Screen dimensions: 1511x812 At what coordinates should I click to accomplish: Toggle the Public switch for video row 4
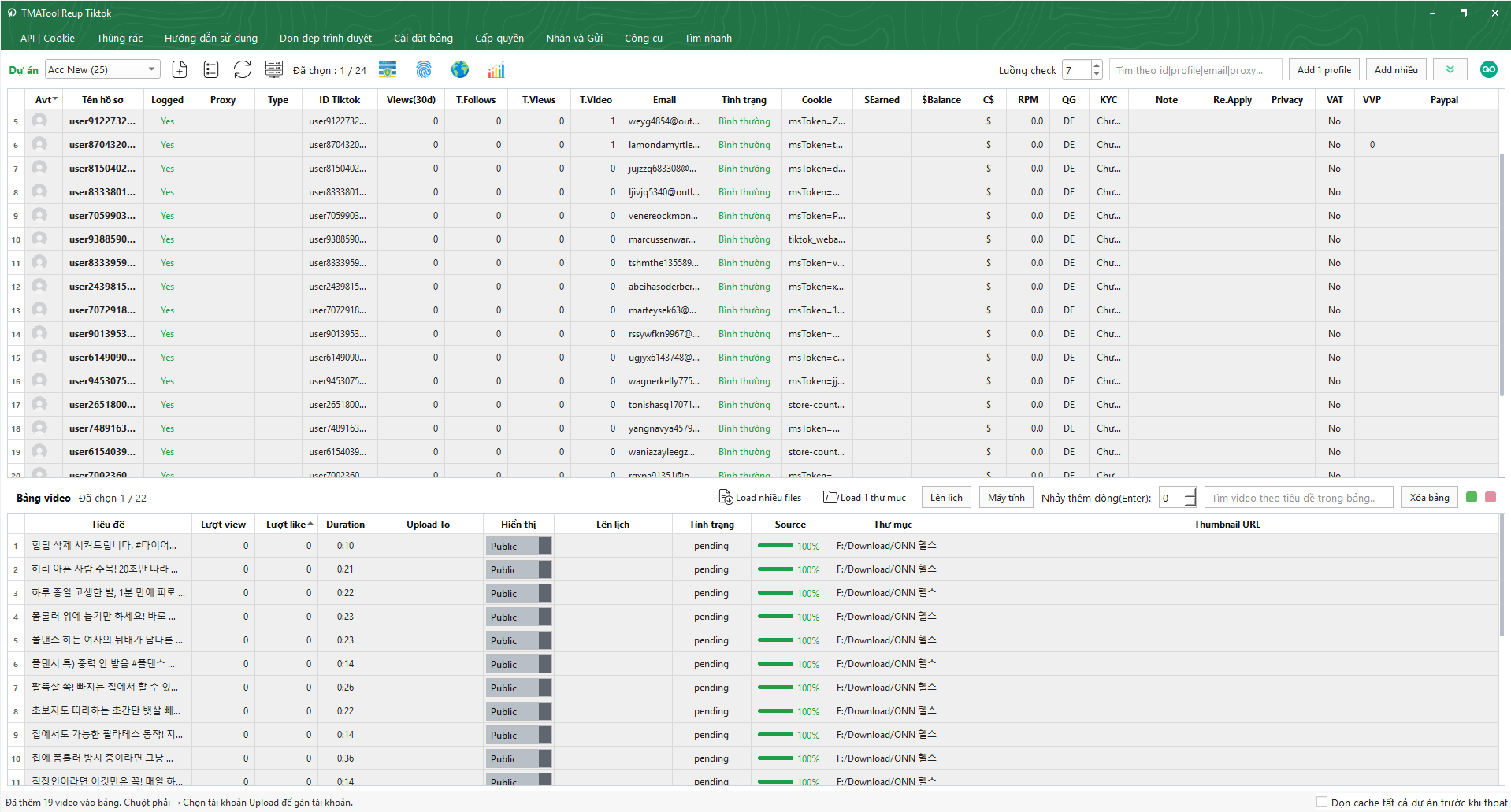tap(518, 617)
